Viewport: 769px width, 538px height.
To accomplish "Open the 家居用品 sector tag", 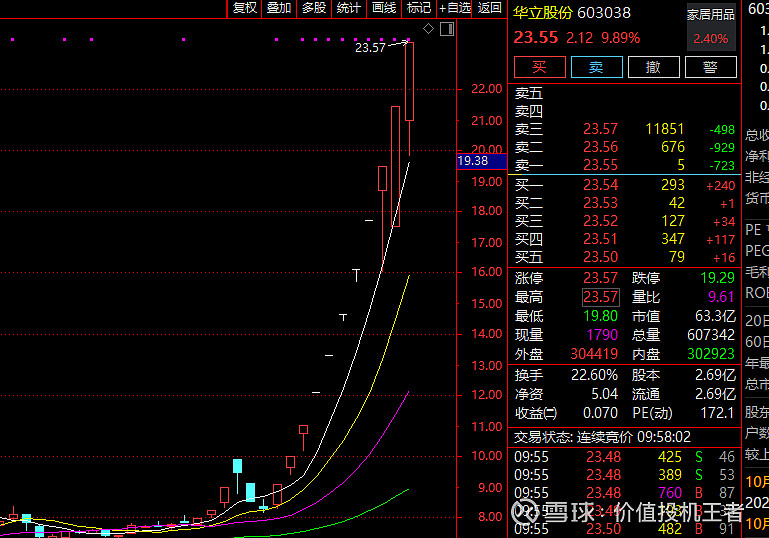I will point(710,14).
